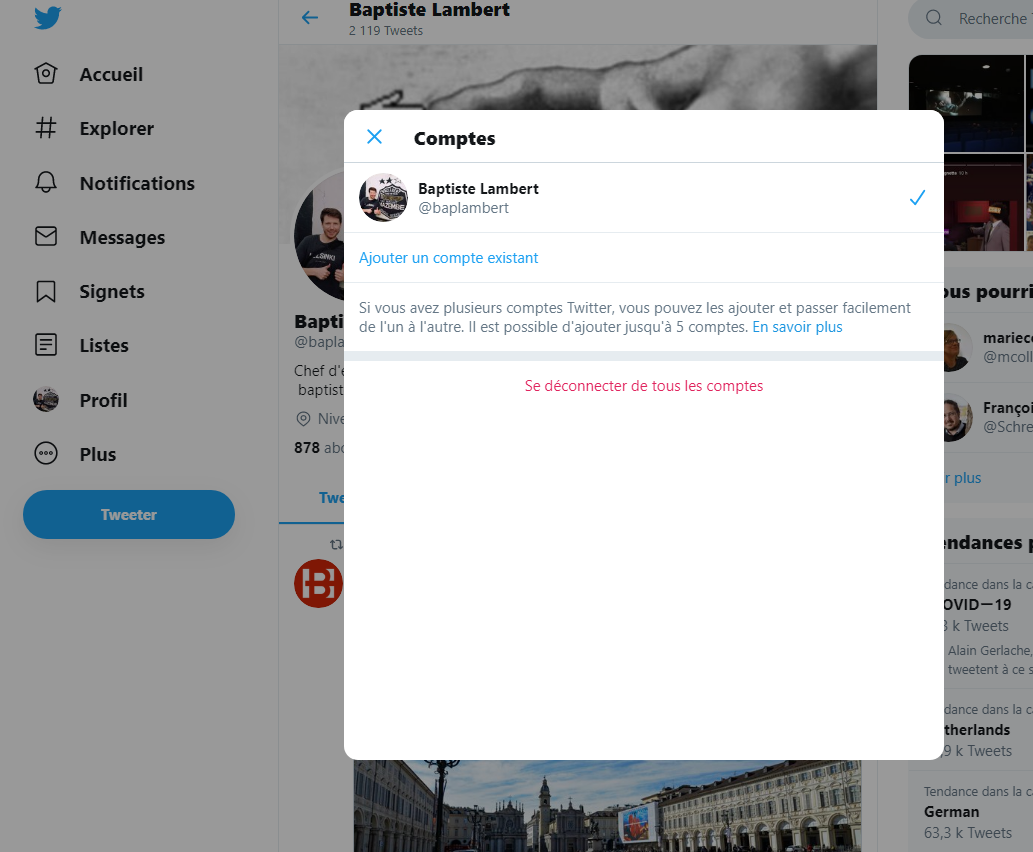Open the En savoir plus link
The width and height of the screenshot is (1033, 852).
click(797, 327)
